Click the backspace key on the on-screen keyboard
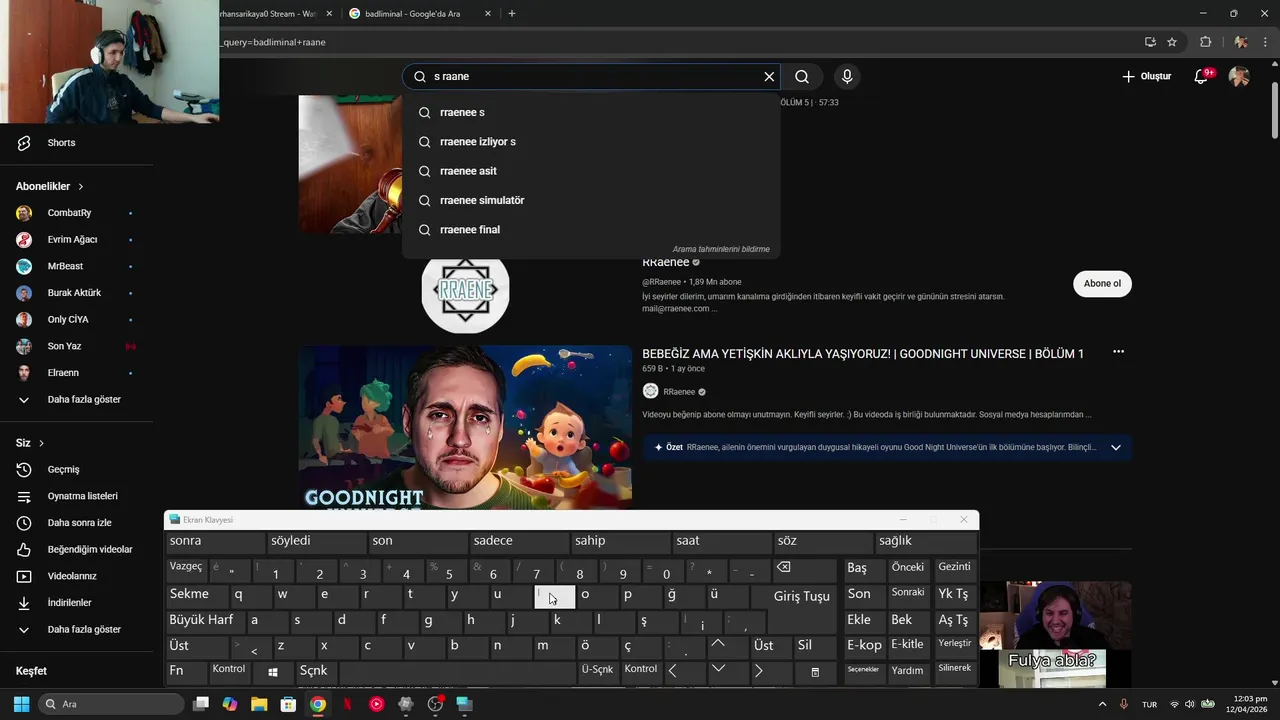This screenshot has width=1280, height=720. point(805,568)
